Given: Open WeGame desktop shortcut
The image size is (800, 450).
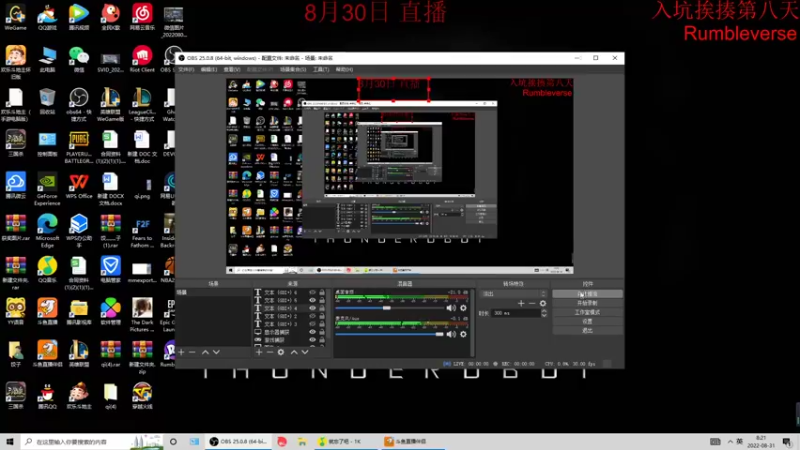Looking at the screenshot, I should click(15, 18).
